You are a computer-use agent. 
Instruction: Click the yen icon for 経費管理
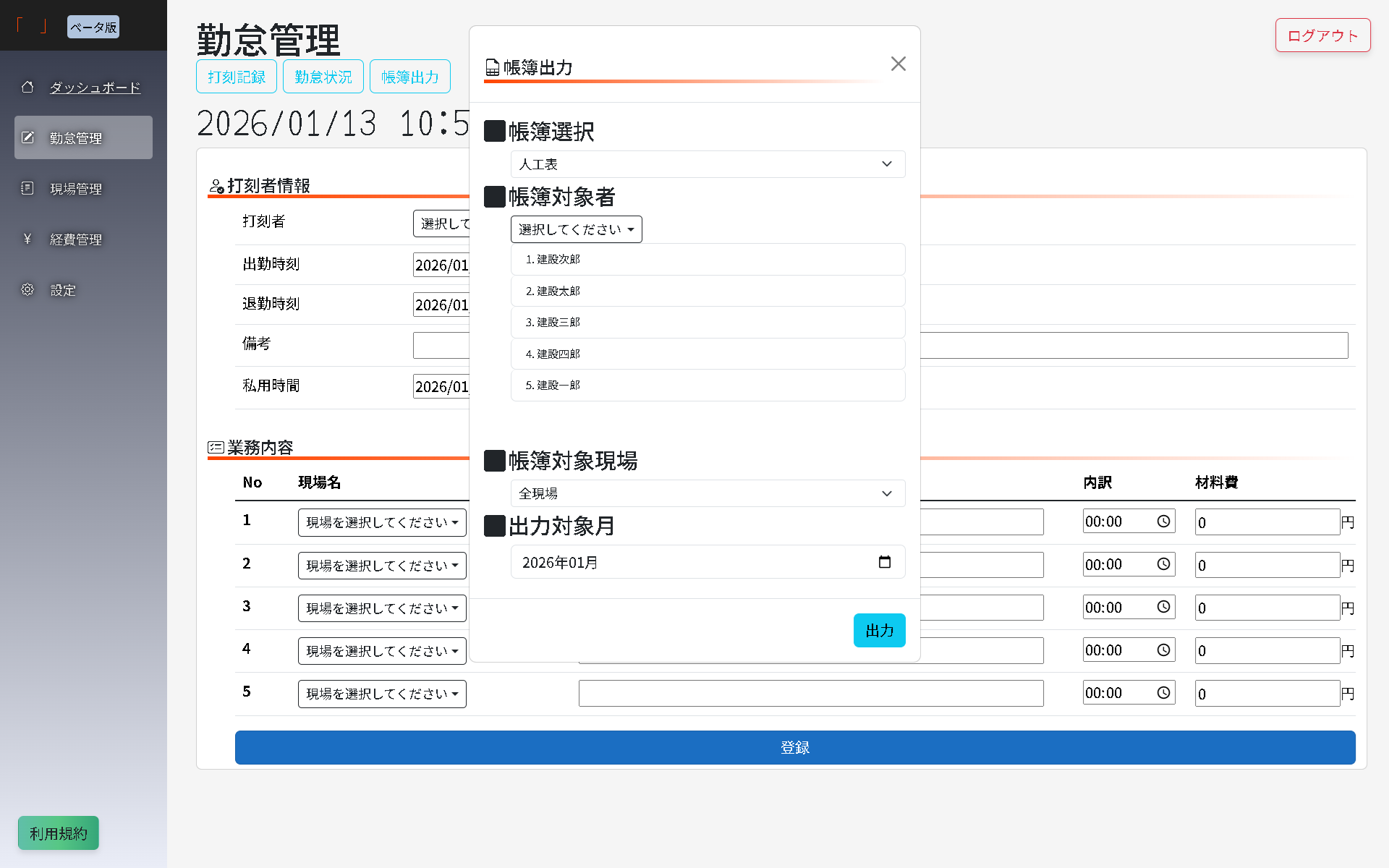[28, 239]
